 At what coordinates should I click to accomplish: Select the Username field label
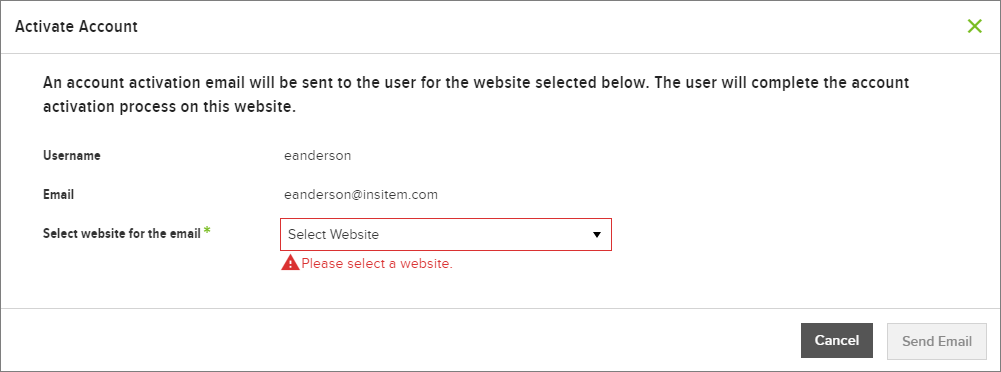coord(72,156)
